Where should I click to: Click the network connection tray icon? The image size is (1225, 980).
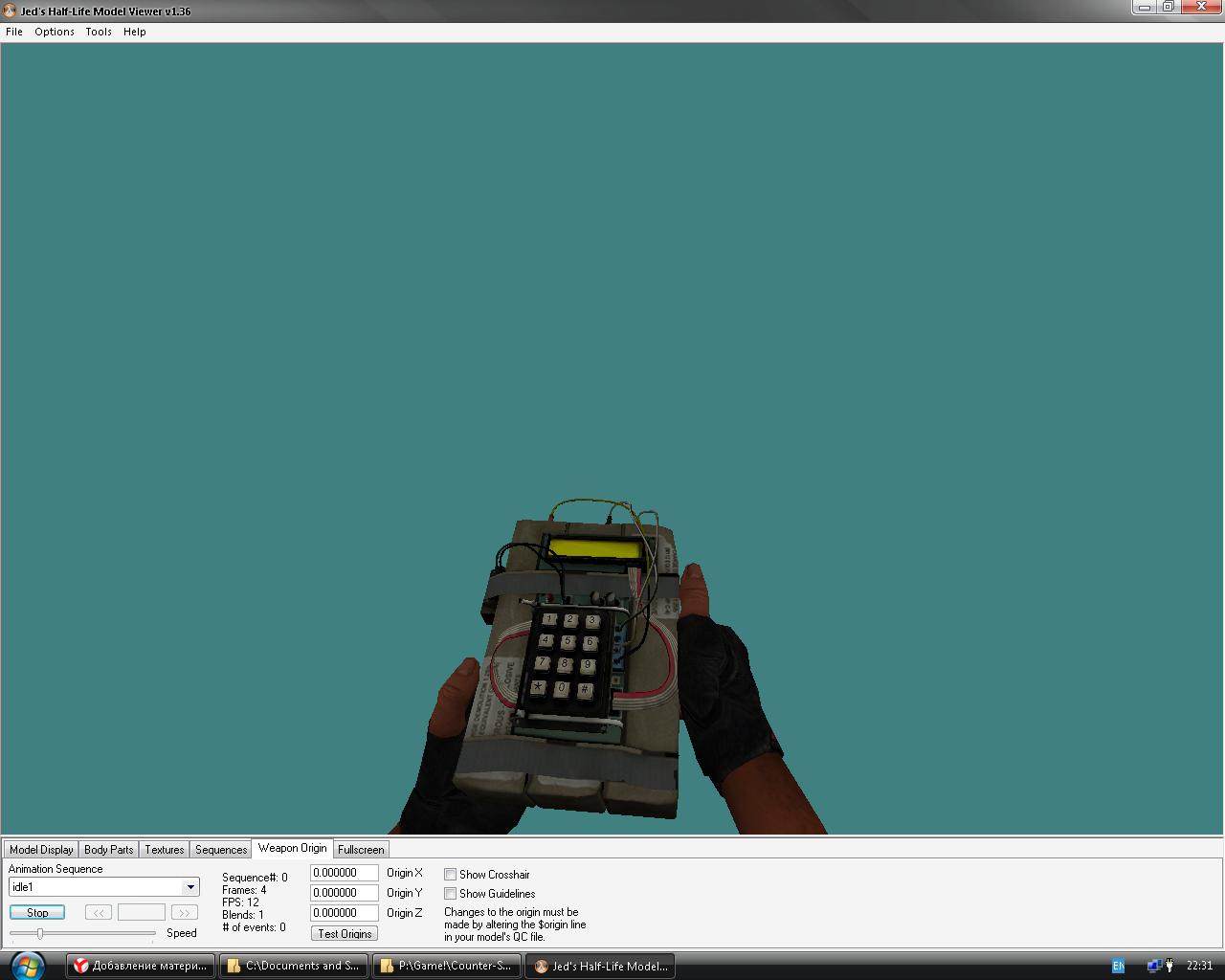click(x=1154, y=966)
